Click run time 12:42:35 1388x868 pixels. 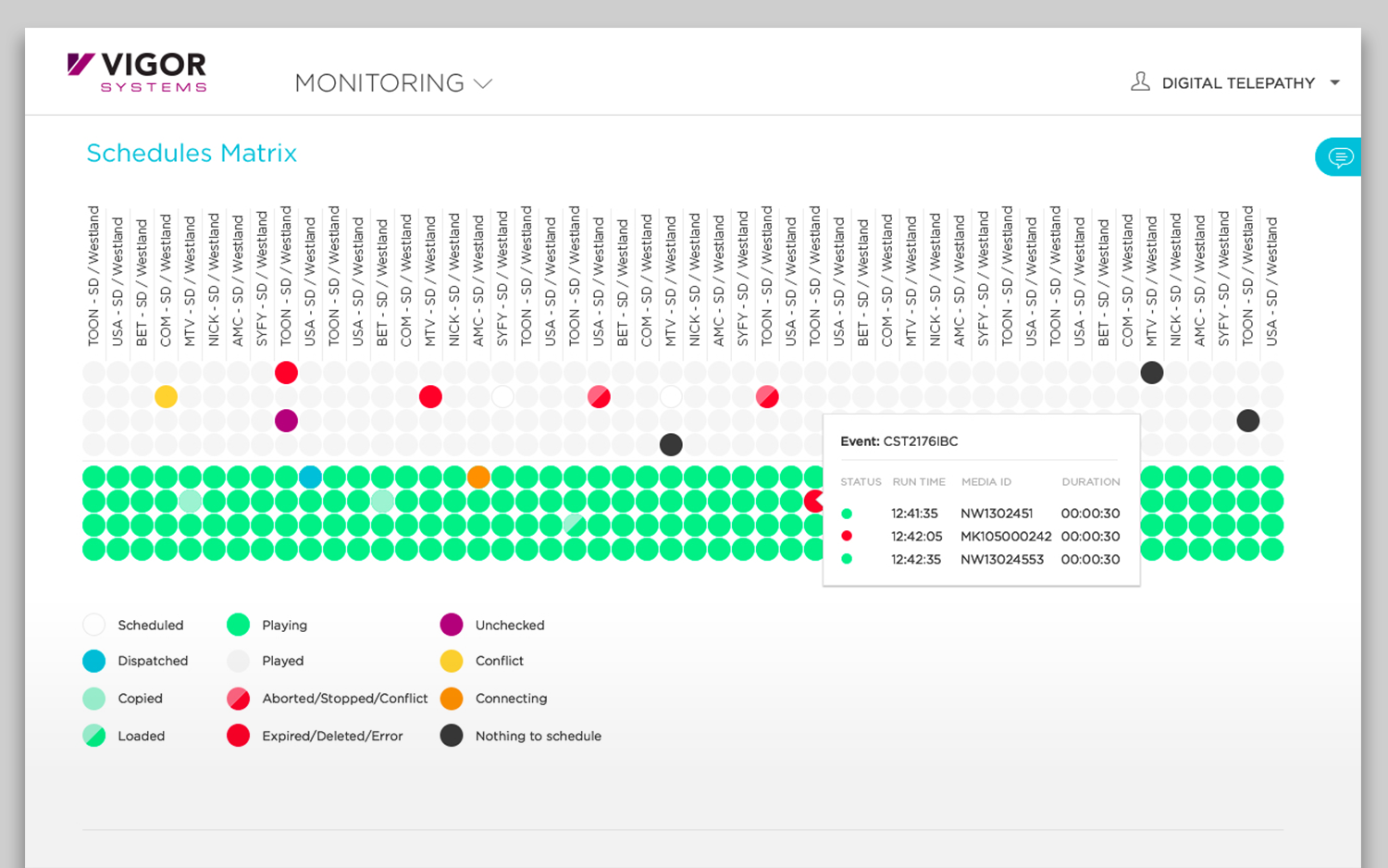915,560
